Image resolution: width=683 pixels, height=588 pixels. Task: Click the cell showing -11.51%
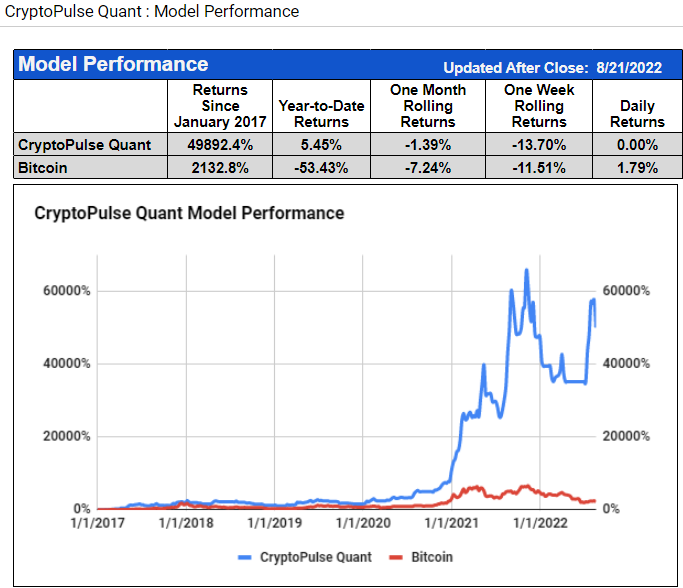[x=539, y=168]
